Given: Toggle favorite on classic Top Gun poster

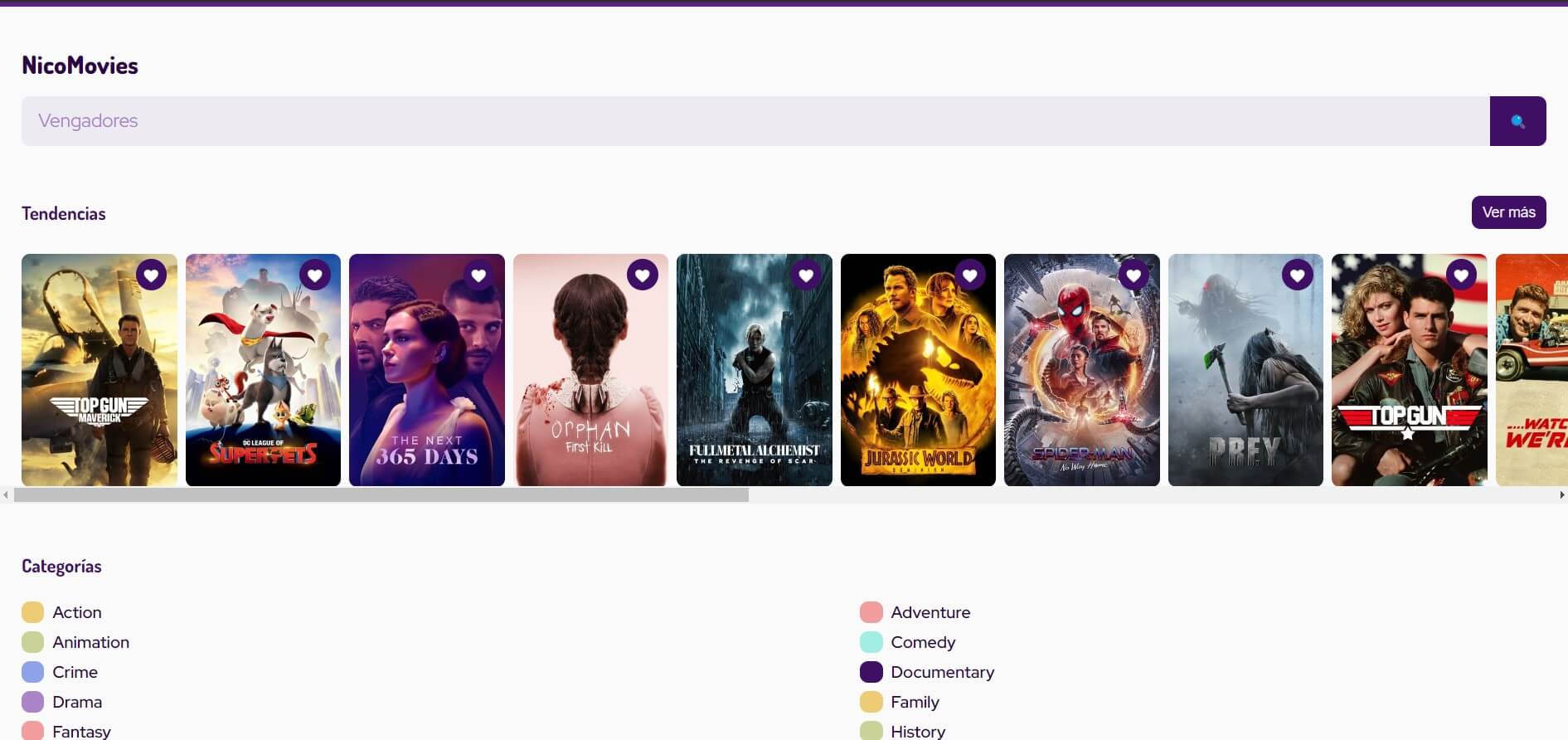Looking at the screenshot, I should (x=1461, y=275).
